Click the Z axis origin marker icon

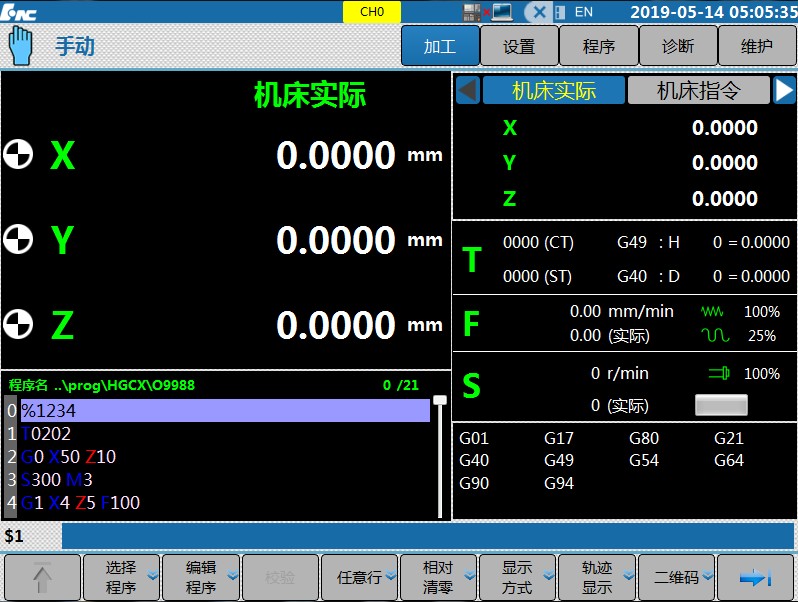coord(17,325)
